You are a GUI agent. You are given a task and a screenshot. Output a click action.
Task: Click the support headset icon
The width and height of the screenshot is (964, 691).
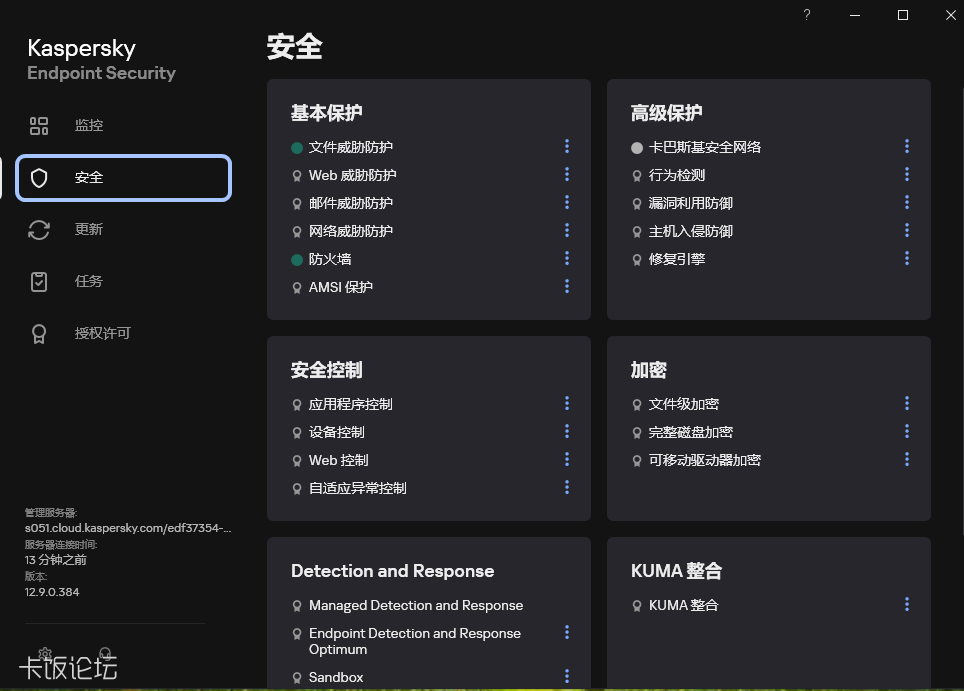(105, 653)
